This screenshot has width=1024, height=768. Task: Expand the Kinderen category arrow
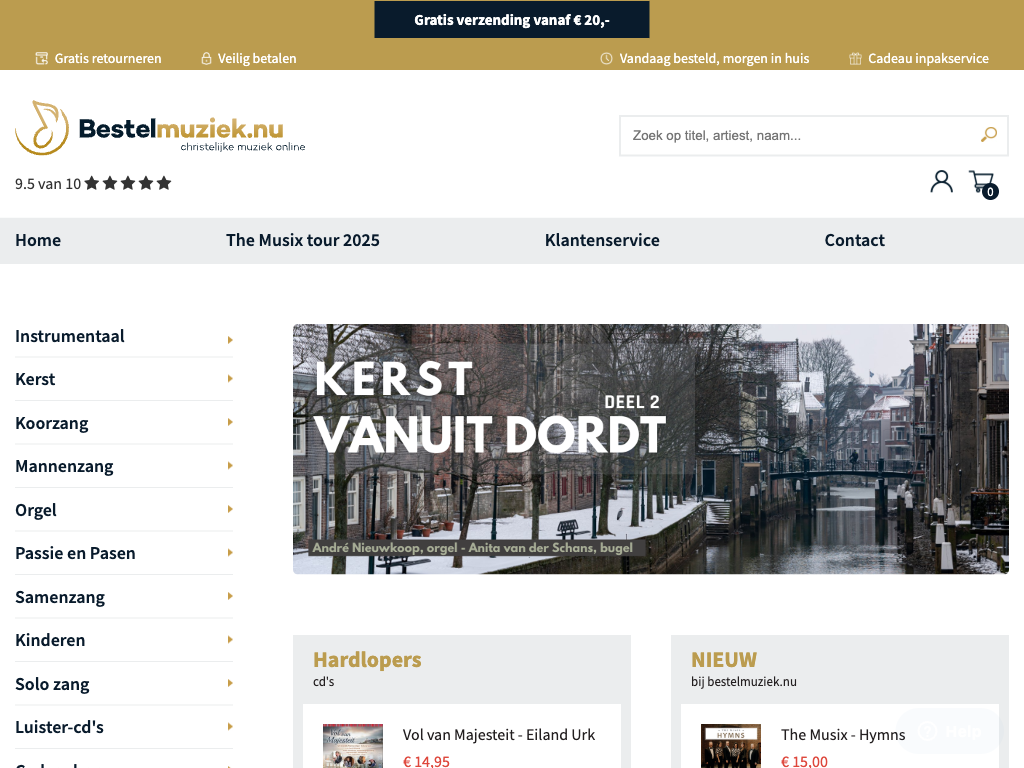coord(230,639)
